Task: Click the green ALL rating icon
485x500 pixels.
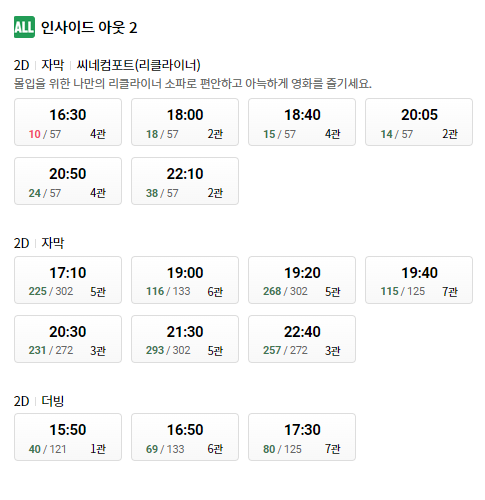Action: click(x=24, y=27)
